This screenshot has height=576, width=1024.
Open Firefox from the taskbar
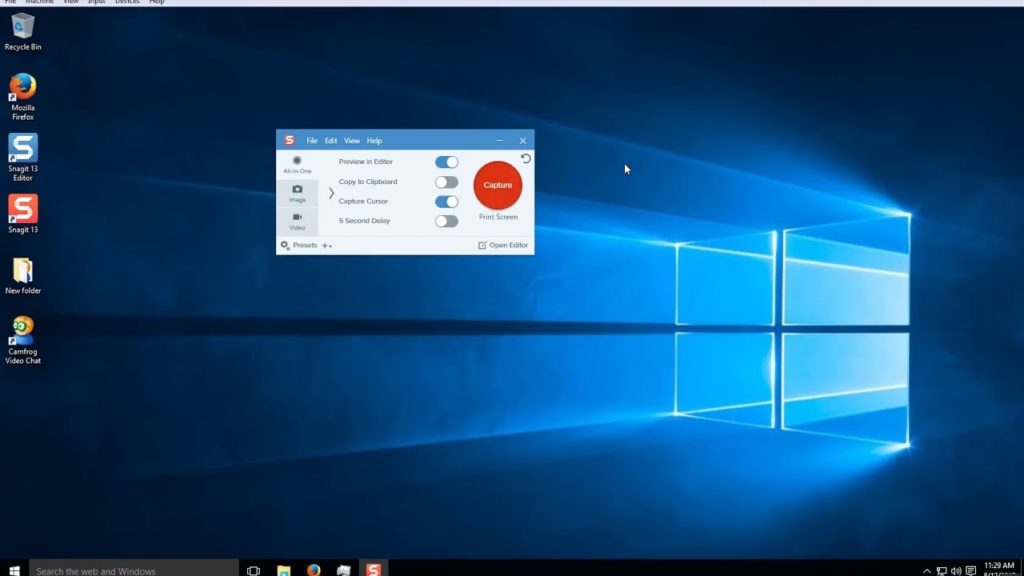pyautogui.click(x=313, y=570)
